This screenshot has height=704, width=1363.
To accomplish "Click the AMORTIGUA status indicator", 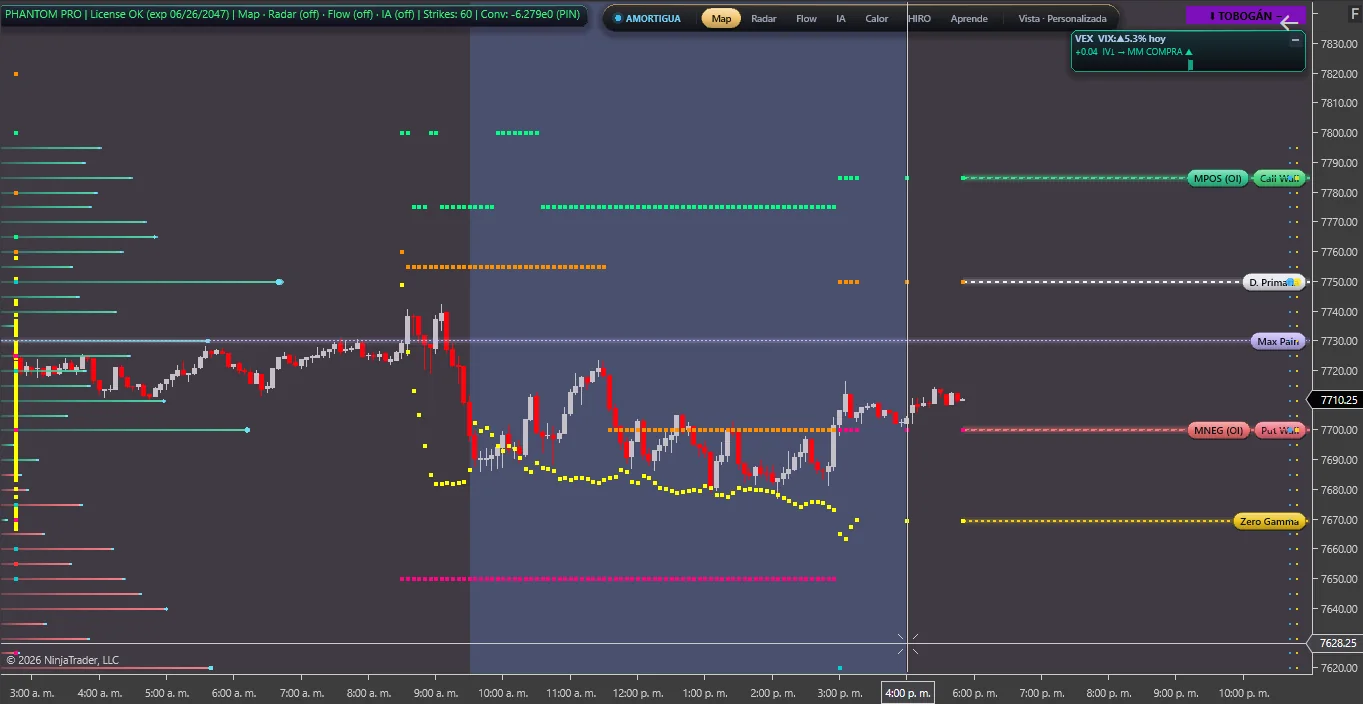I will [x=647, y=18].
